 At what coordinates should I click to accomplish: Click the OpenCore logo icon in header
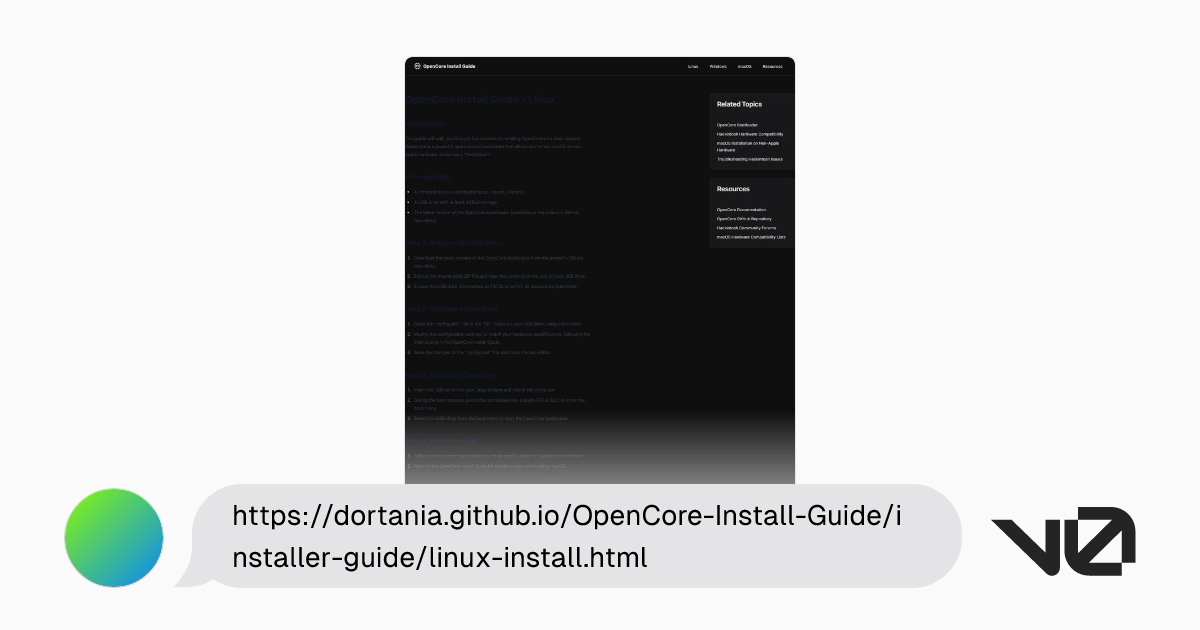[x=417, y=66]
